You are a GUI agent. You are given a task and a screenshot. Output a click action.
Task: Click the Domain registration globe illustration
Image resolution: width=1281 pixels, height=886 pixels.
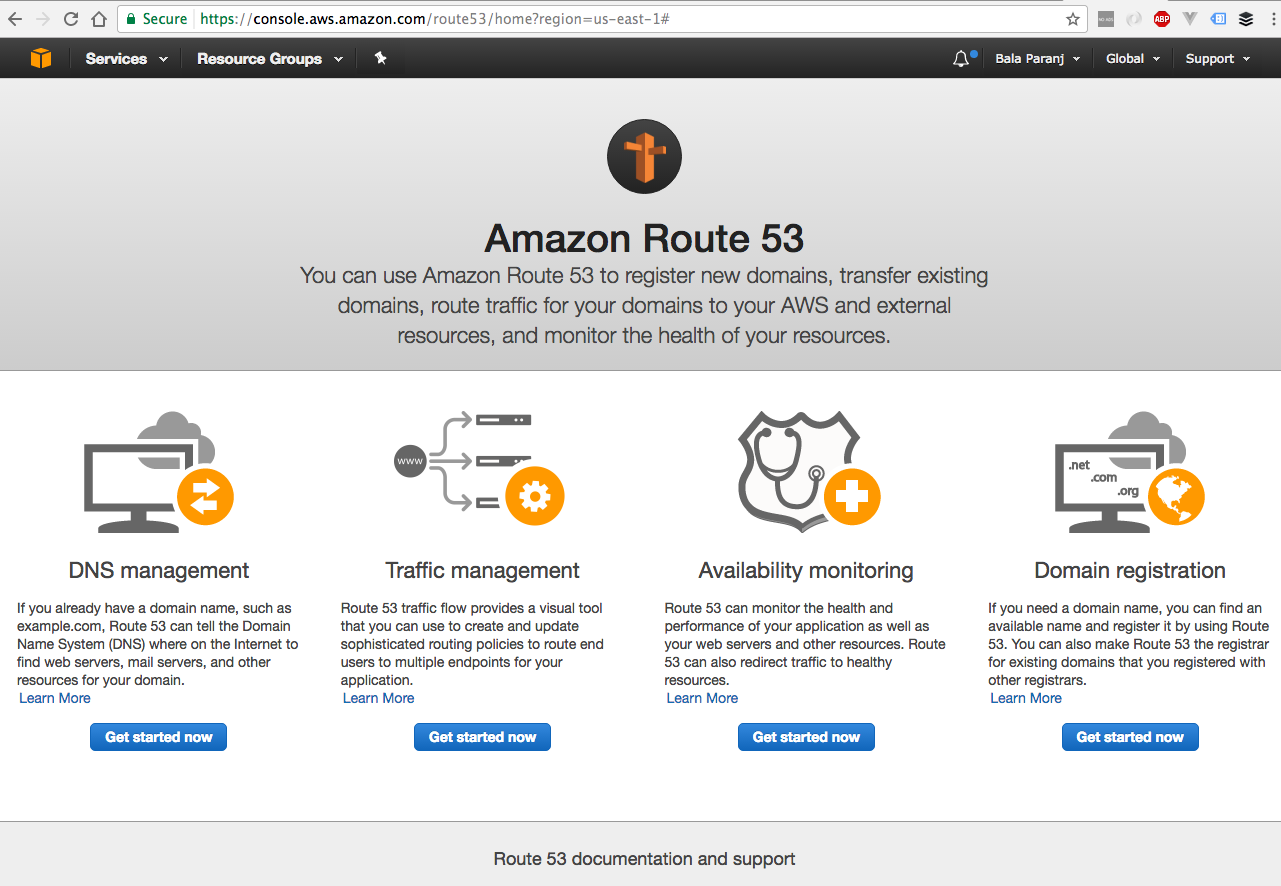click(x=1130, y=472)
